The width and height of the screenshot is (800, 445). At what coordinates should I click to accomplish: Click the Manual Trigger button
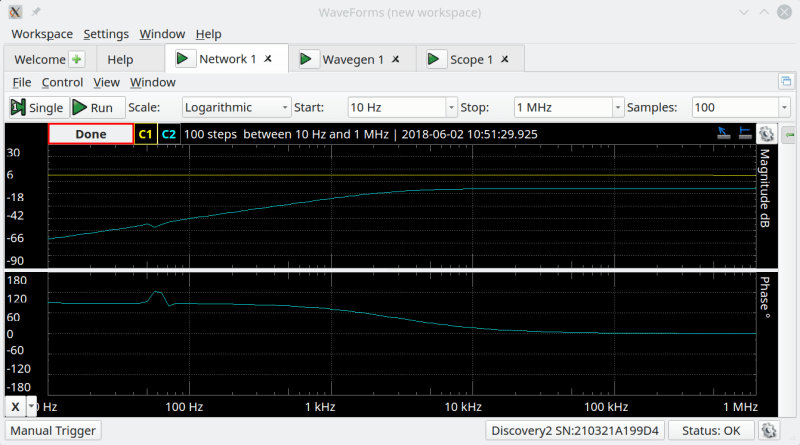(x=53, y=431)
